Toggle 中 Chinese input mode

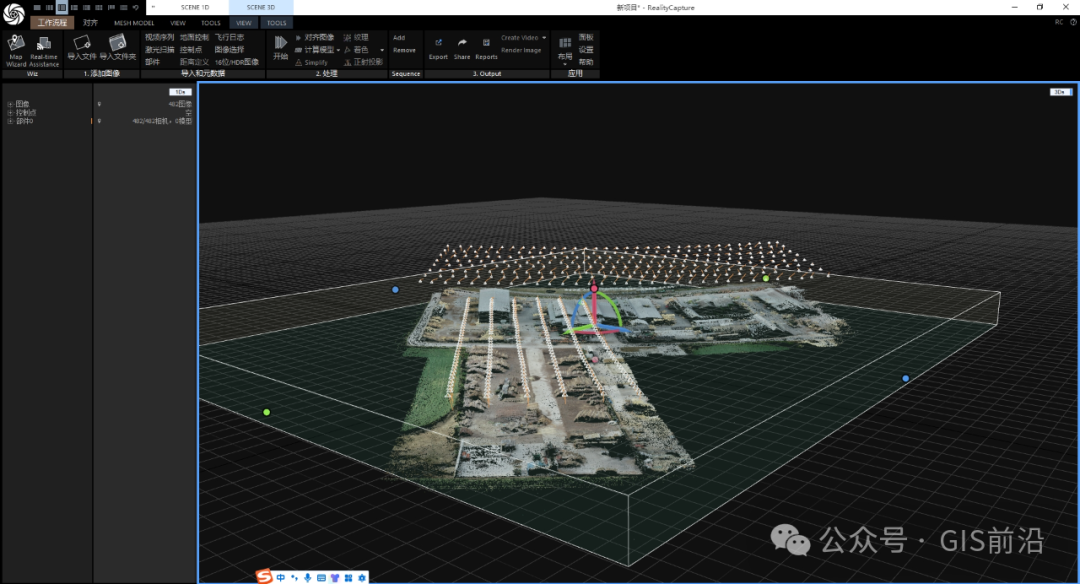[x=280, y=578]
